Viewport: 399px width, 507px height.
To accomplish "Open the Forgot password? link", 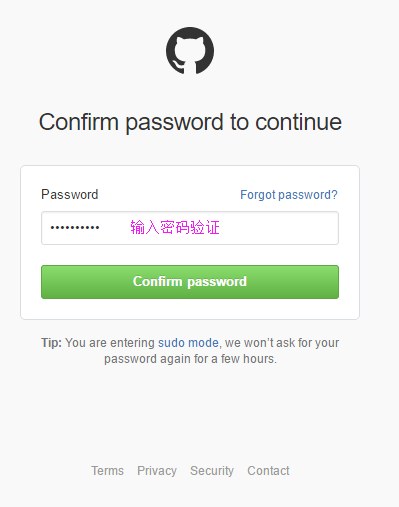I will (x=289, y=195).
